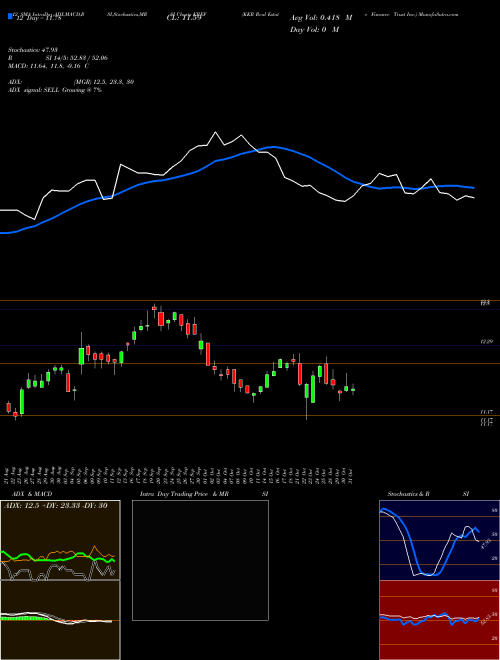Click the 12.29 price axis label

[x=486, y=342]
